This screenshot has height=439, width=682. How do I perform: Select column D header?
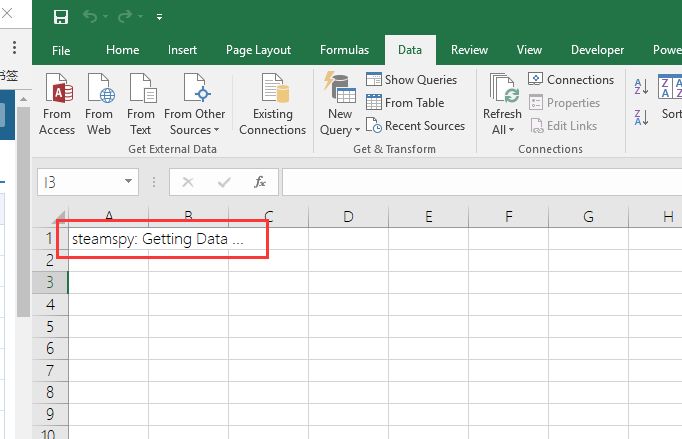click(x=348, y=216)
